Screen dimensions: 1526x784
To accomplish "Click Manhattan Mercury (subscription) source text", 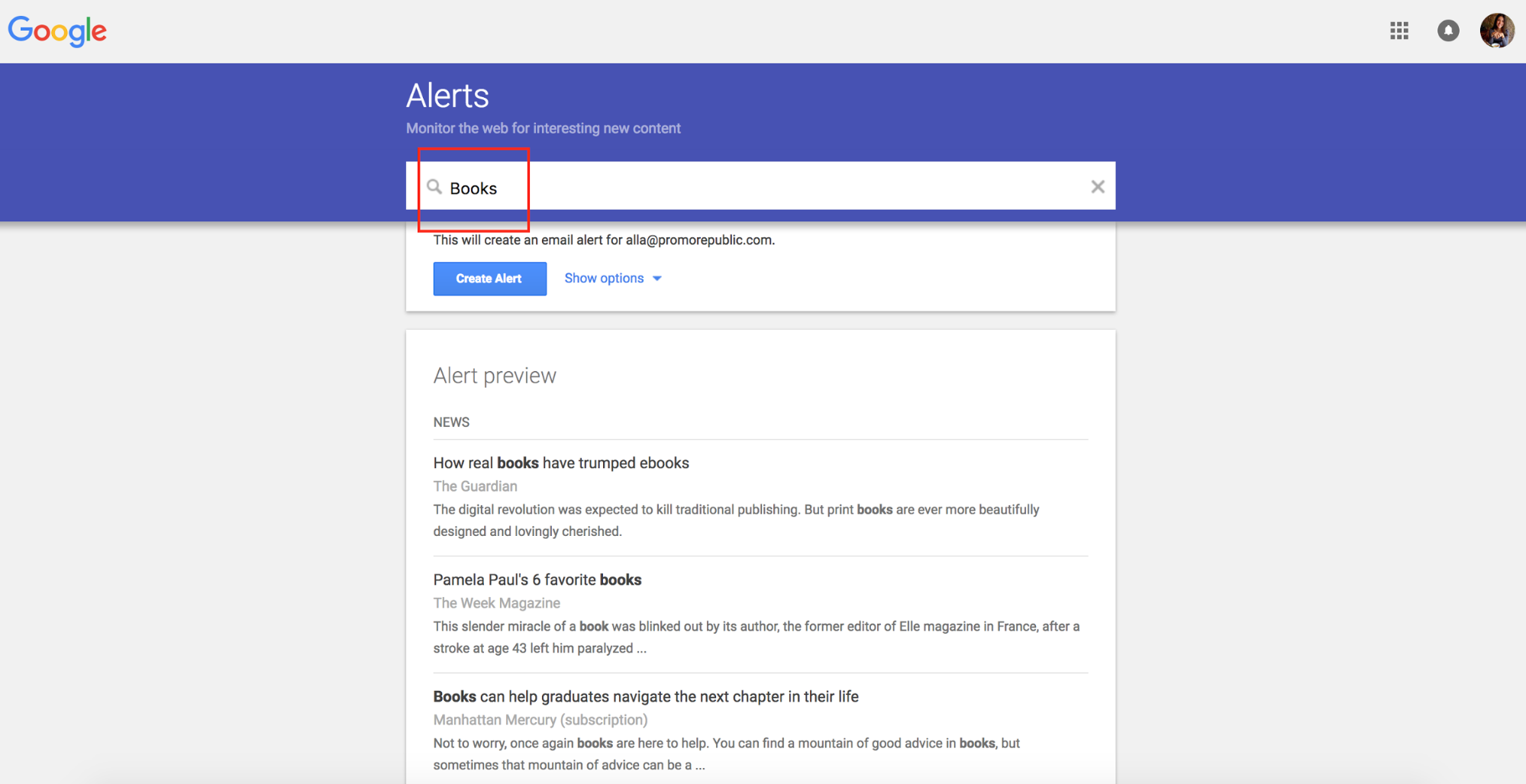I will 540,720.
